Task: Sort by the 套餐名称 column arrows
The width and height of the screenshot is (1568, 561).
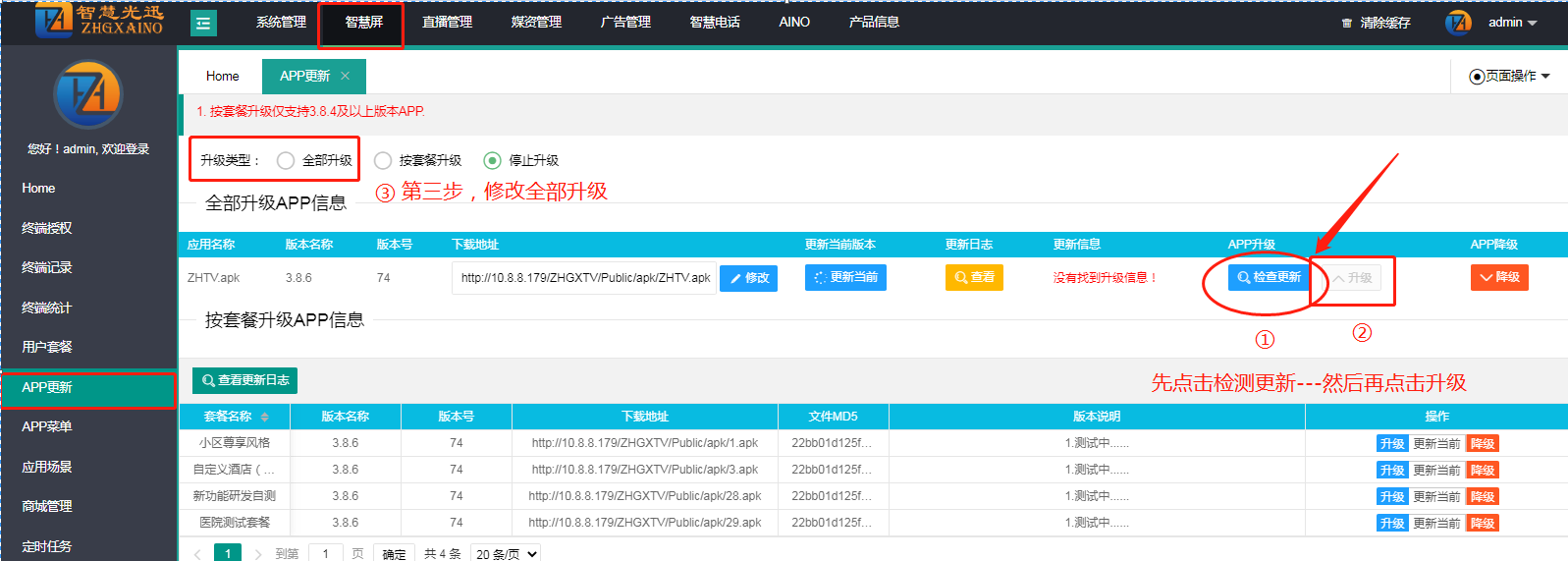Action: 265,417
